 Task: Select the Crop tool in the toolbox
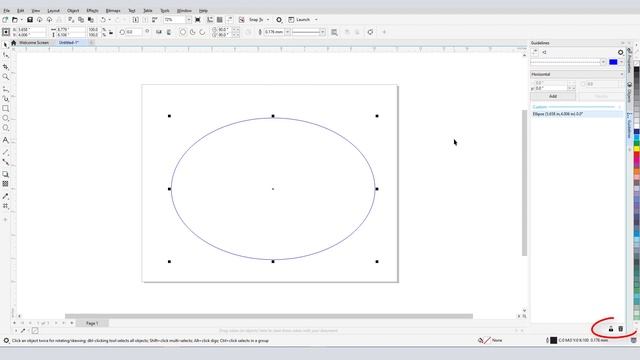(x=6, y=66)
